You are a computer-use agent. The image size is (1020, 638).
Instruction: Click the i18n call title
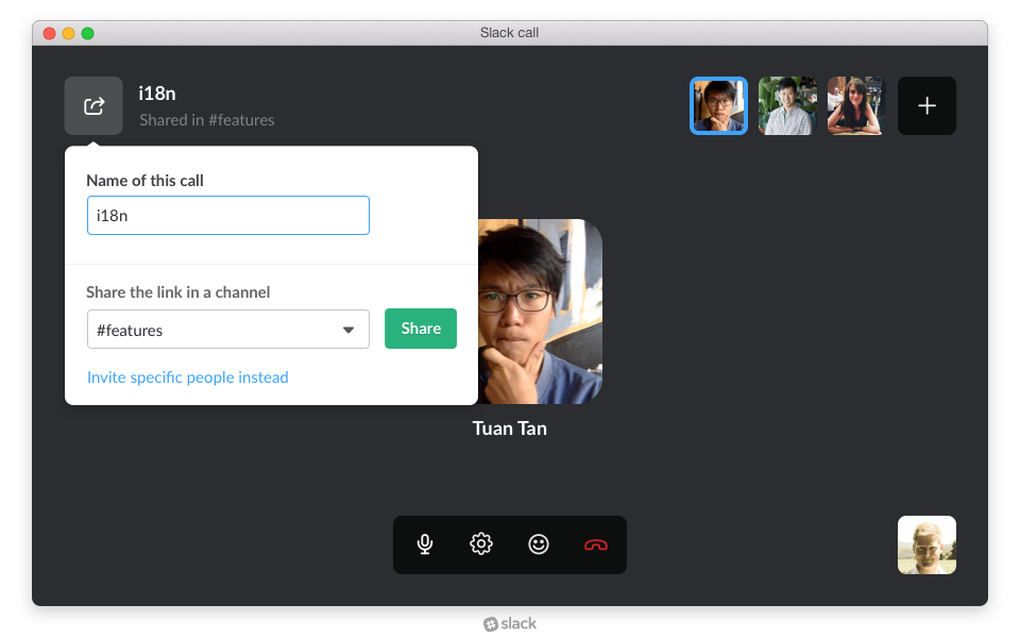[x=158, y=93]
